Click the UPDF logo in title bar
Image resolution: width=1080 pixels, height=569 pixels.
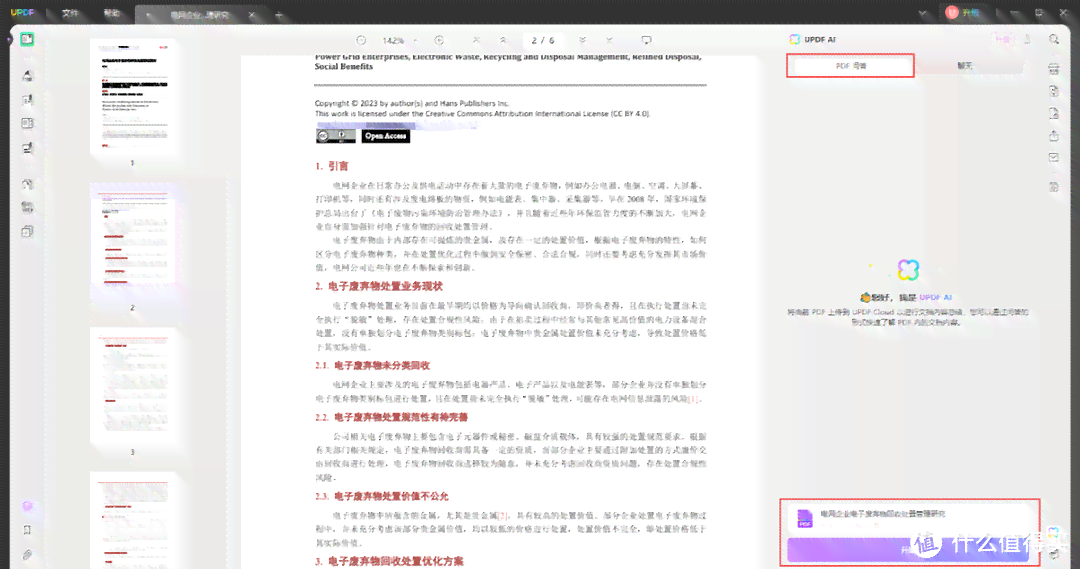23,13
